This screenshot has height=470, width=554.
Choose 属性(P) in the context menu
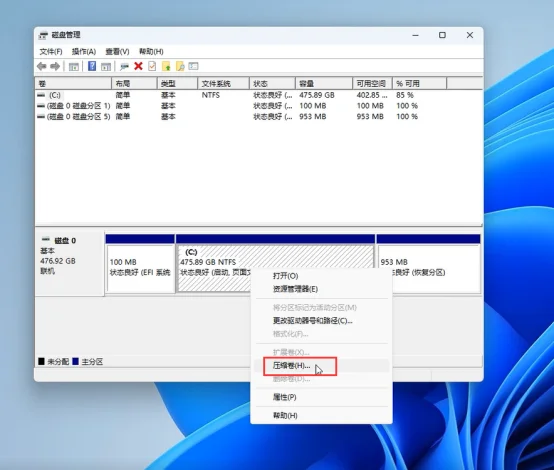point(321,397)
